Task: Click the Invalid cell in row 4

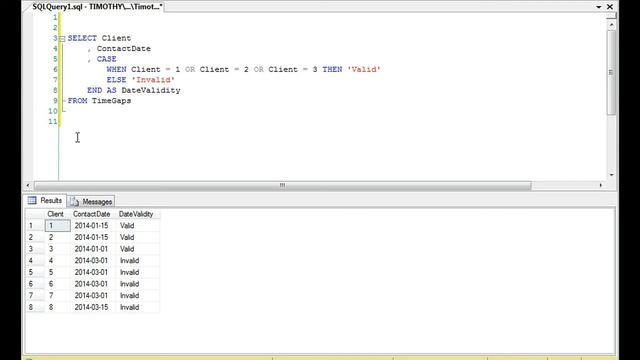Action: pos(138,260)
